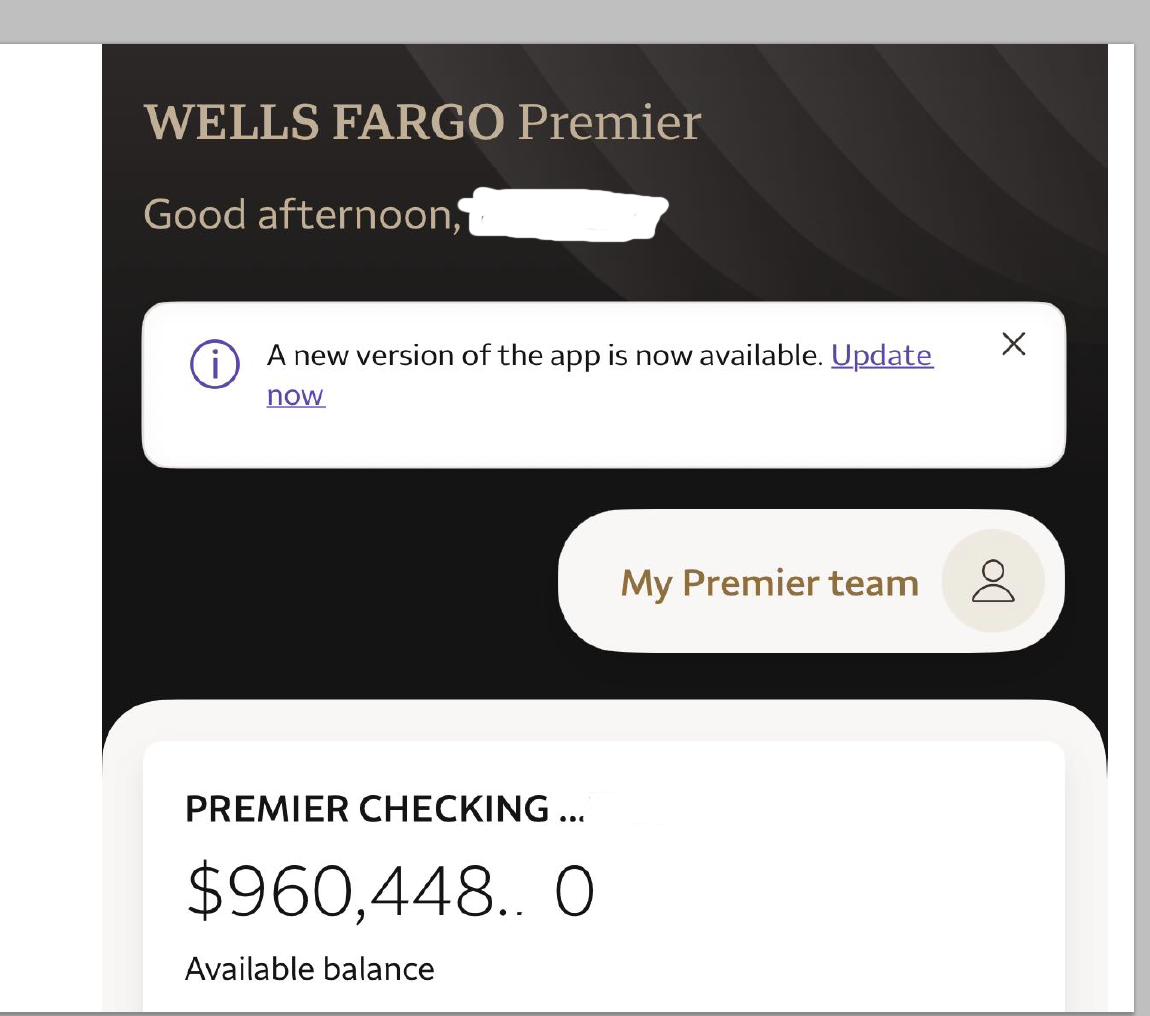Click the dollar sign of the balance

click(x=205, y=893)
